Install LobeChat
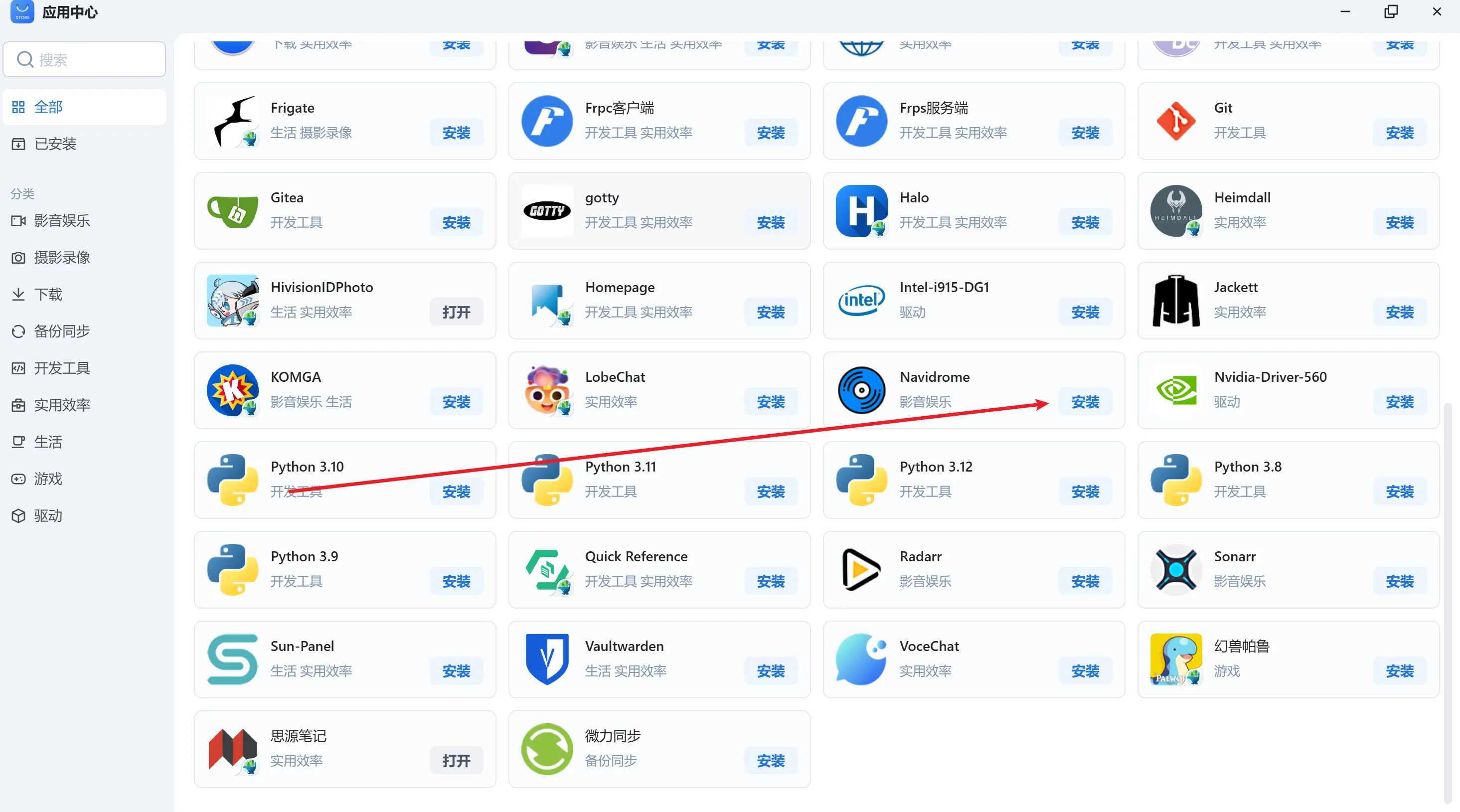Screen dimensions: 1460x812 click(771, 402)
